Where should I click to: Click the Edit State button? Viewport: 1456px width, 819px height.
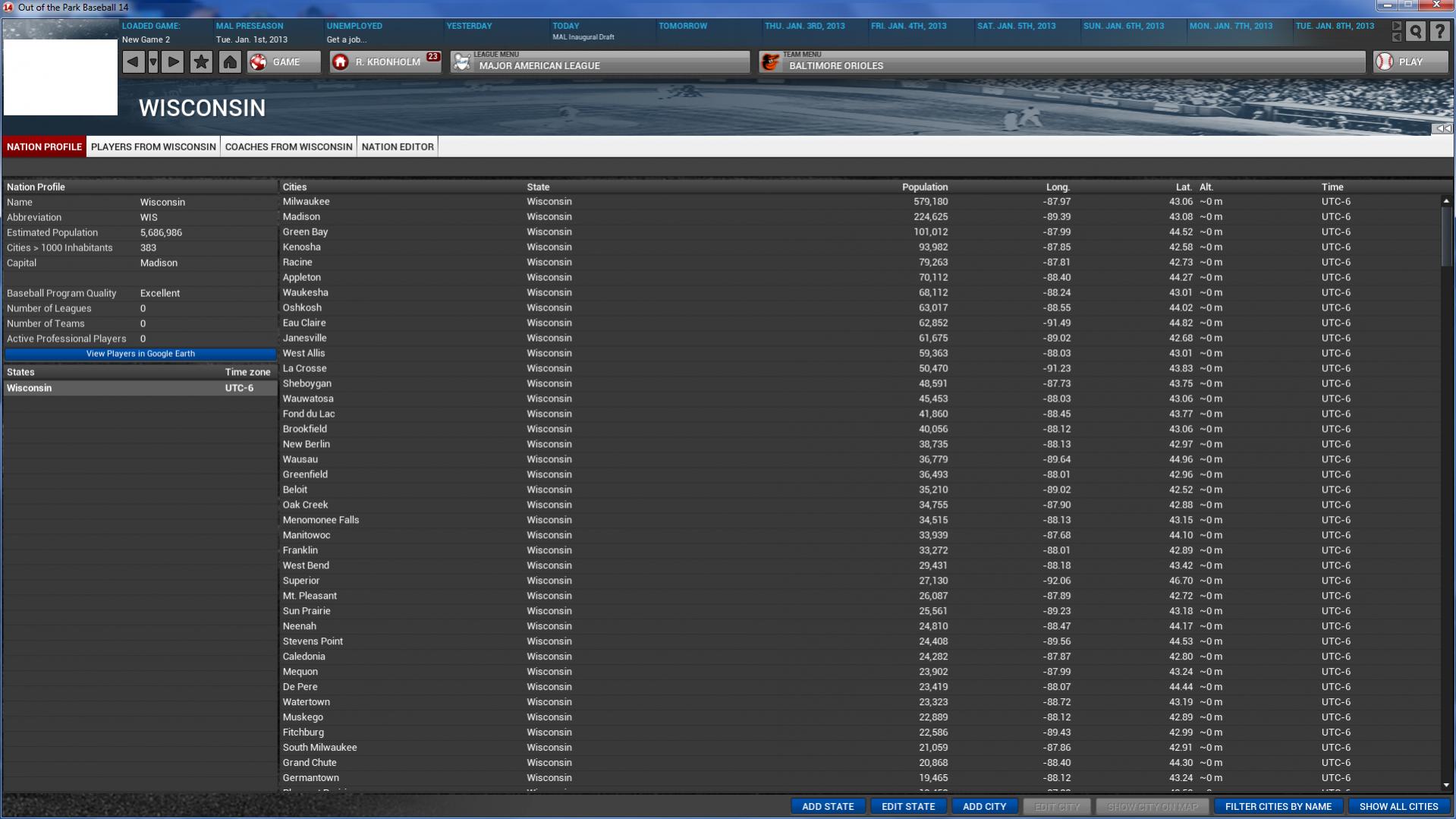point(908,807)
